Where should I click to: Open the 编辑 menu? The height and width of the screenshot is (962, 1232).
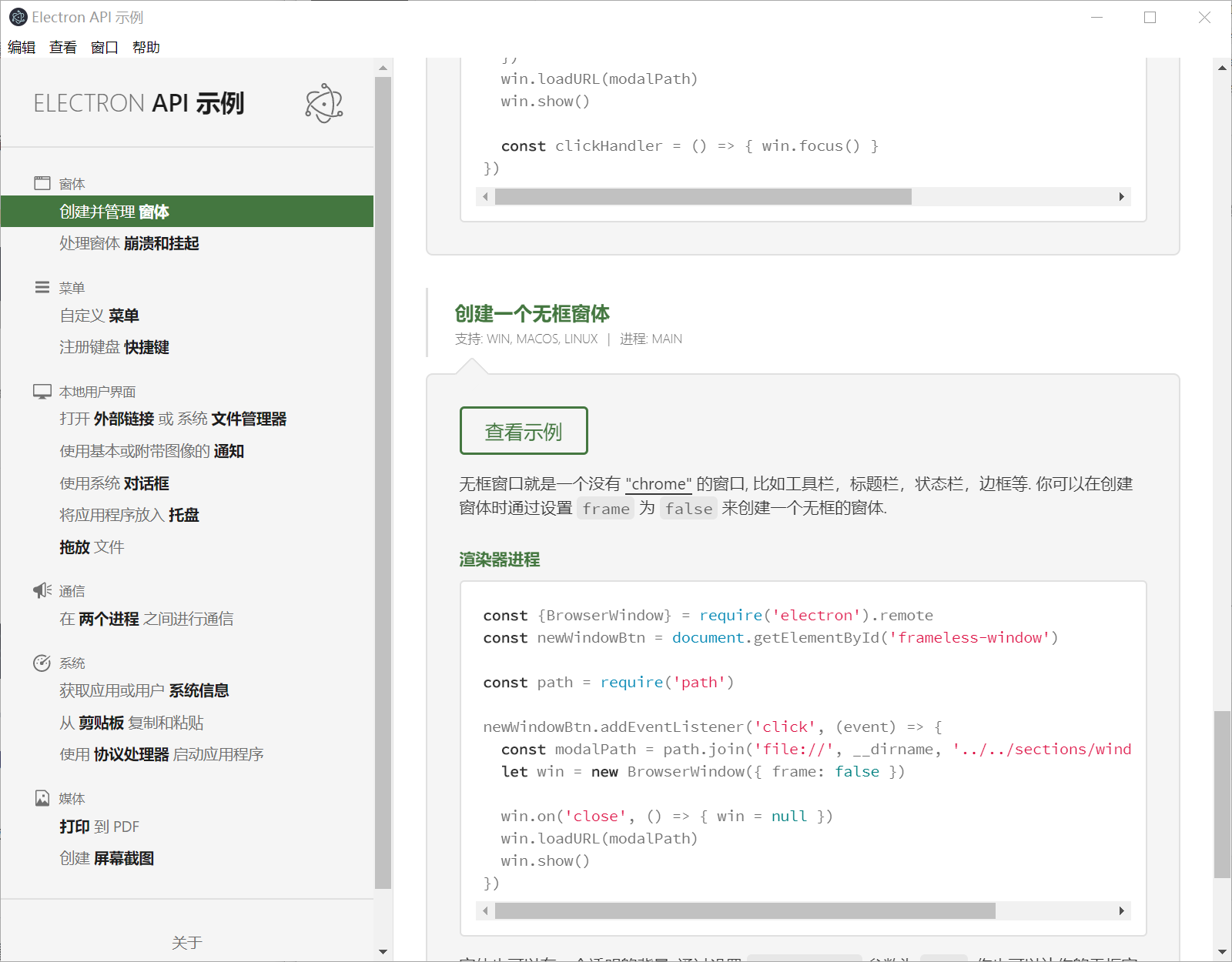point(22,47)
